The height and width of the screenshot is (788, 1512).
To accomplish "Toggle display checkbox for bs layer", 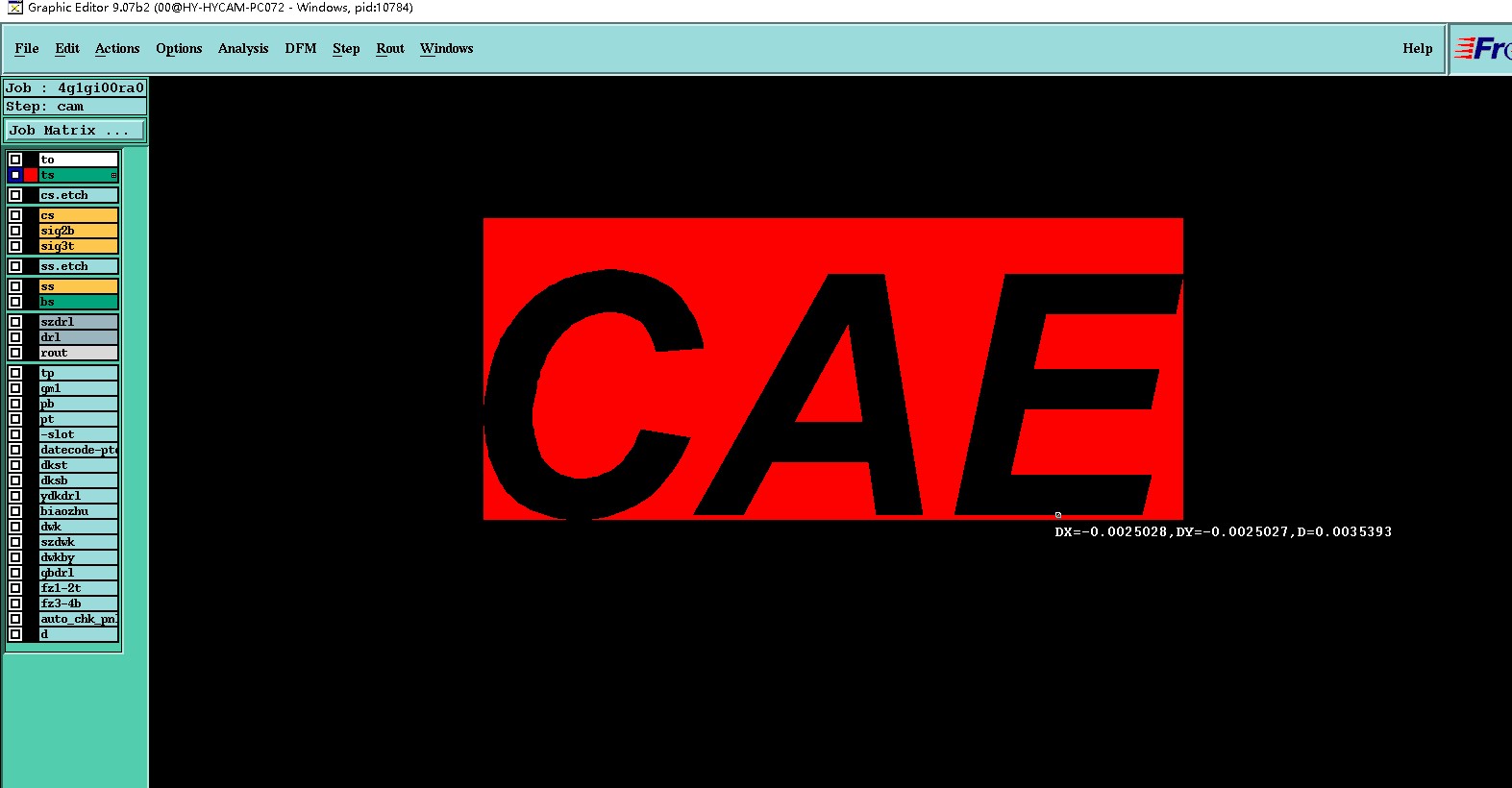I will tap(15, 302).
